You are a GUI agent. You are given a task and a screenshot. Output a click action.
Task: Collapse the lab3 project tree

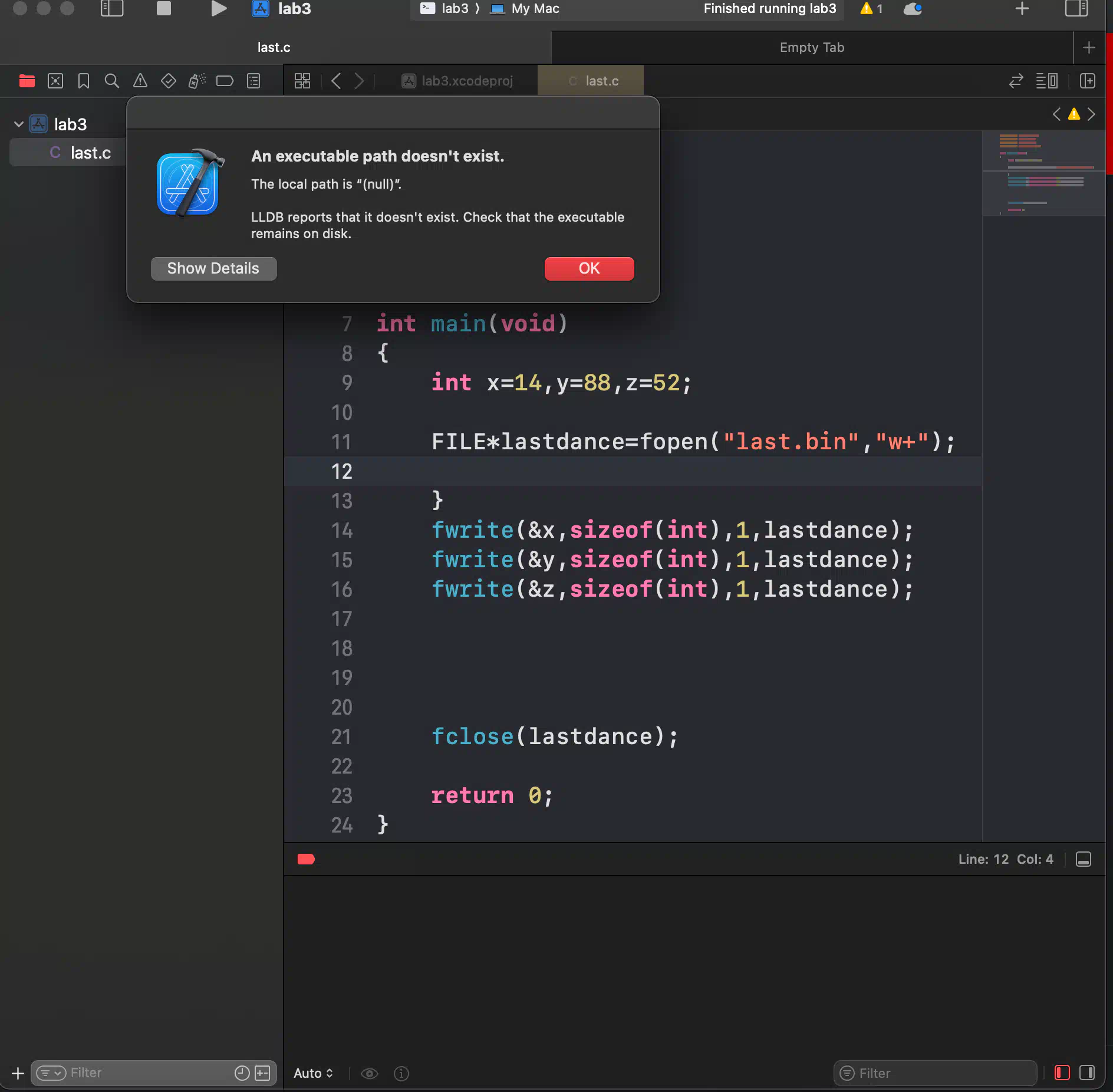pyautogui.click(x=19, y=124)
